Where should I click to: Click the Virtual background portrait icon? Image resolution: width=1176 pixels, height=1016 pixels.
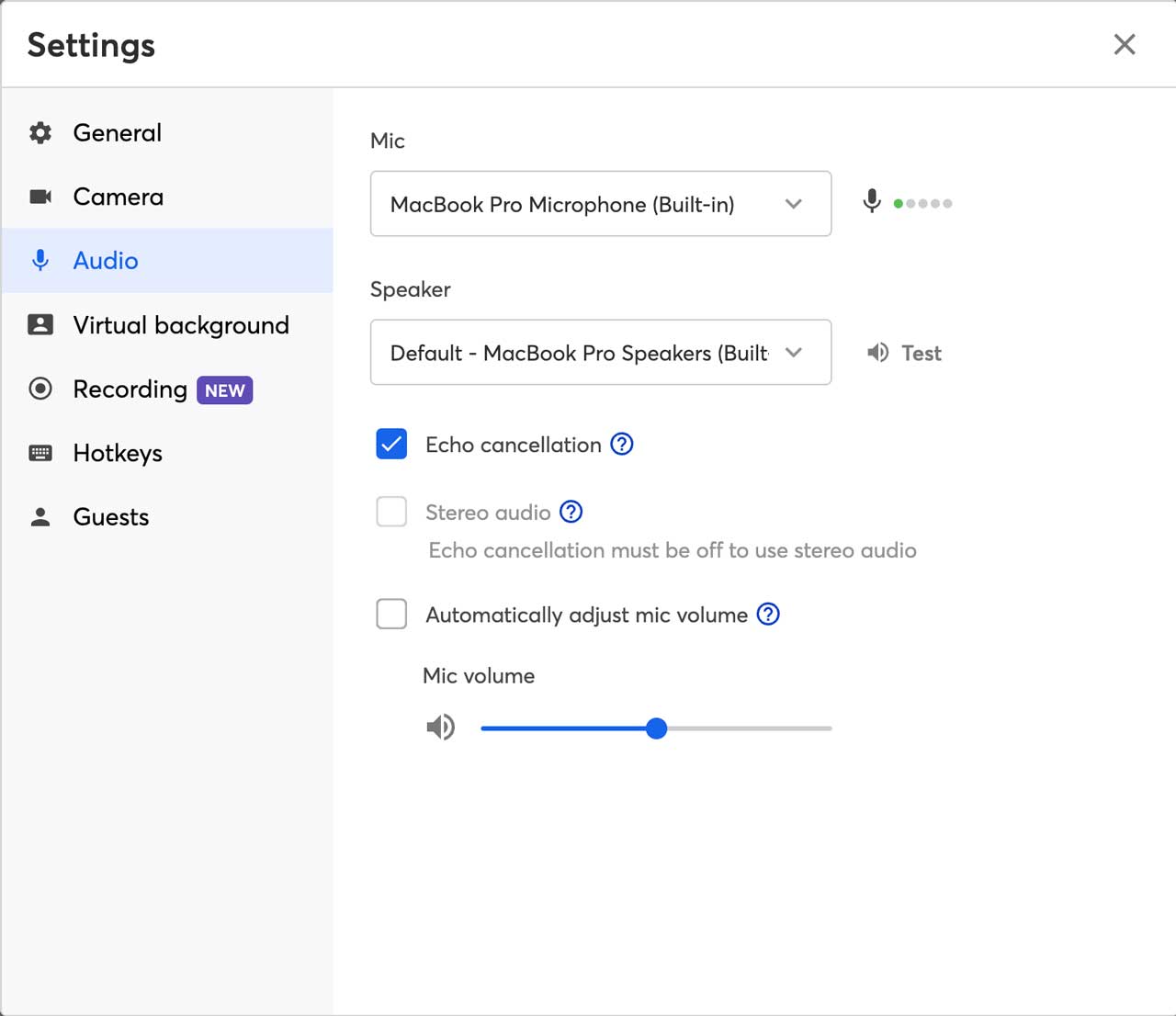[40, 324]
